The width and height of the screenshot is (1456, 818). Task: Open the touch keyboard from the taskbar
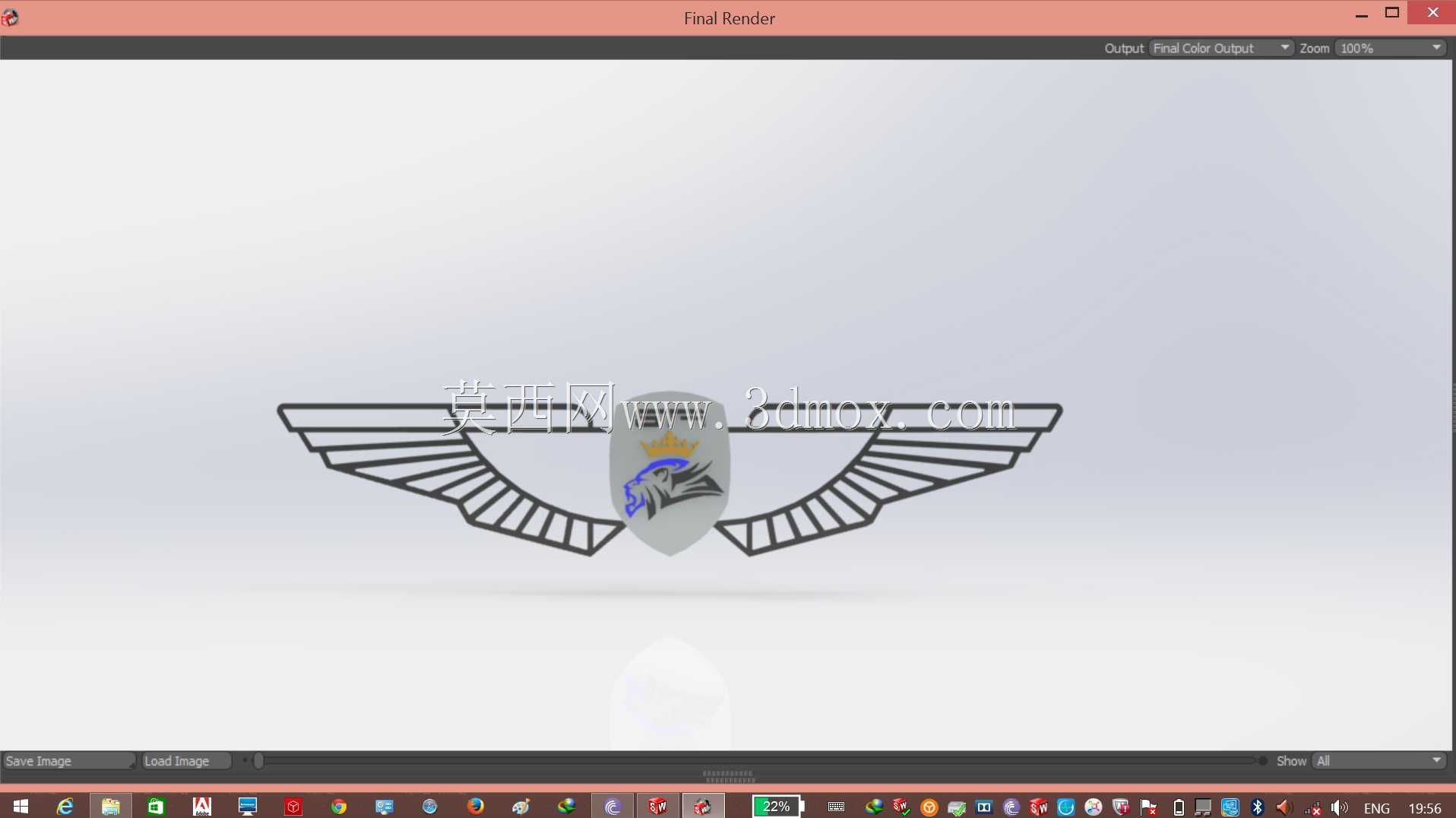click(836, 807)
